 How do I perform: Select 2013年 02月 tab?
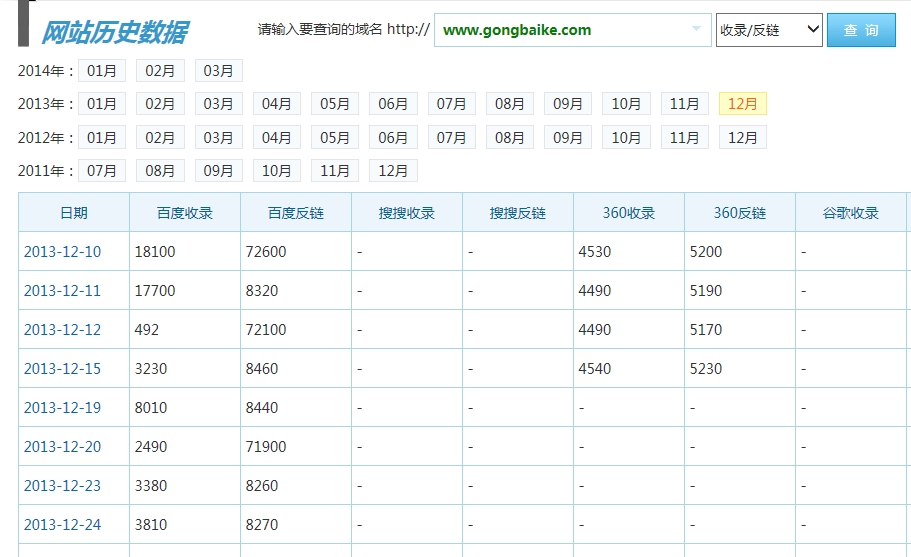(x=160, y=104)
